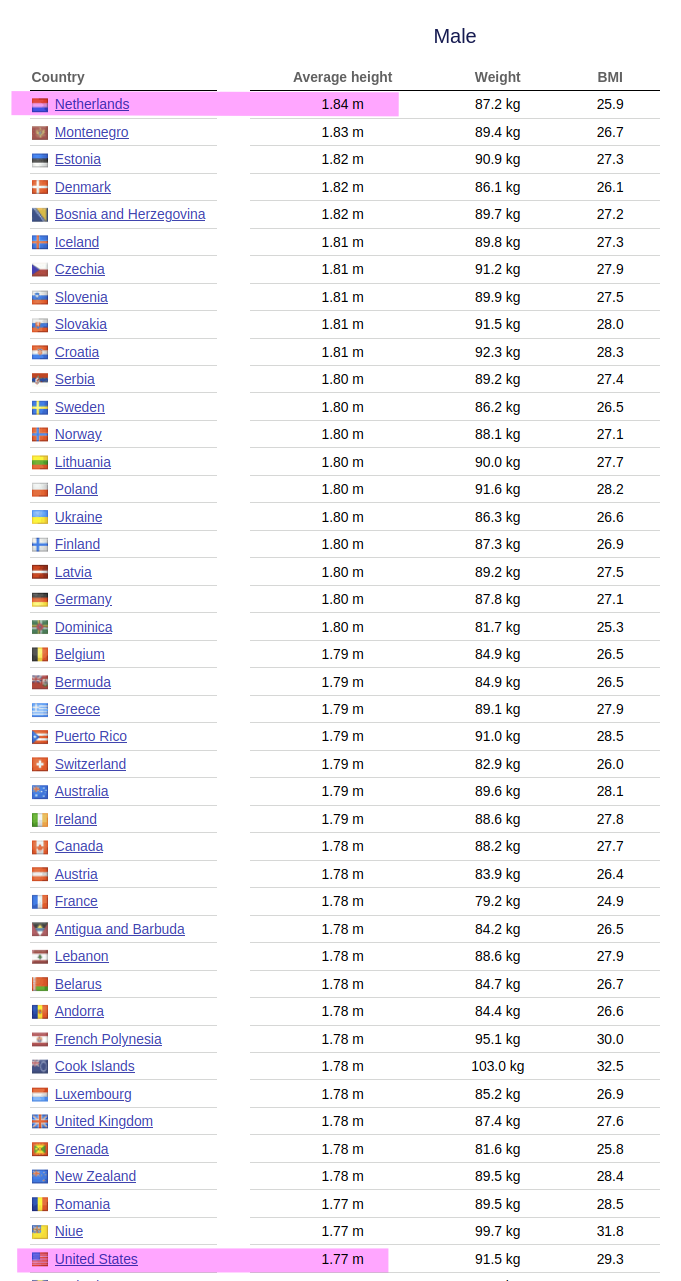Select the BMI column header
The width and height of the screenshot is (681, 1281).
[x=610, y=77]
